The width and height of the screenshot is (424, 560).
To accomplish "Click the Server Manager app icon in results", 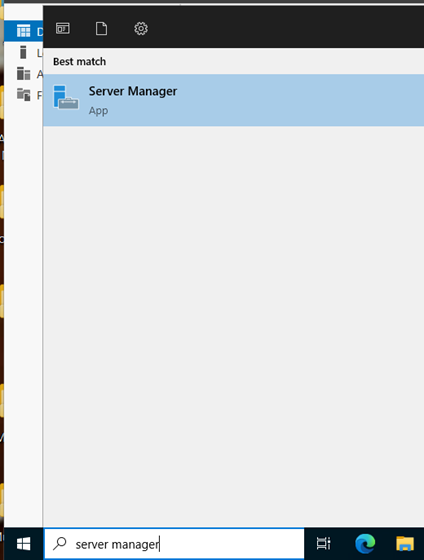I will coord(66,97).
